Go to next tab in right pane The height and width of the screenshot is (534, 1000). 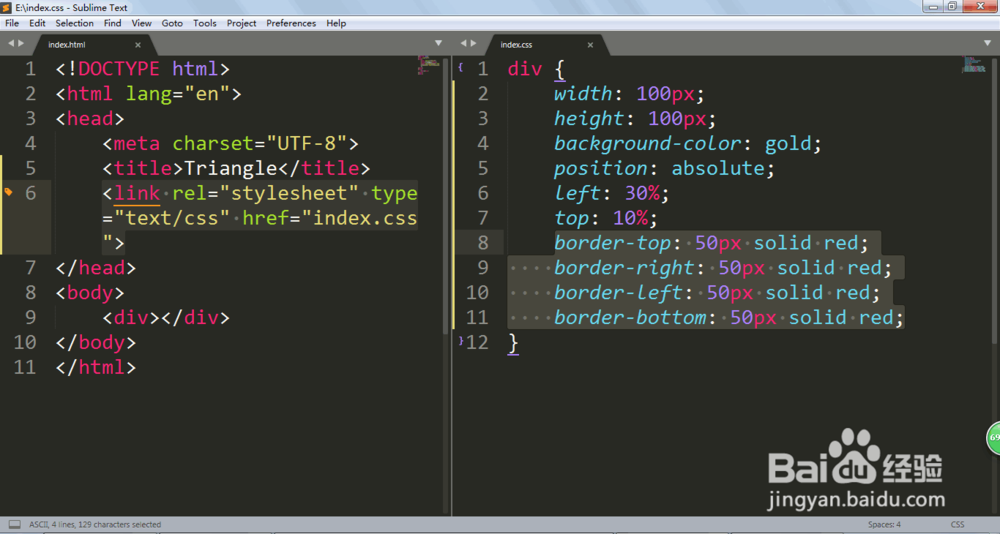[x=473, y=43]
